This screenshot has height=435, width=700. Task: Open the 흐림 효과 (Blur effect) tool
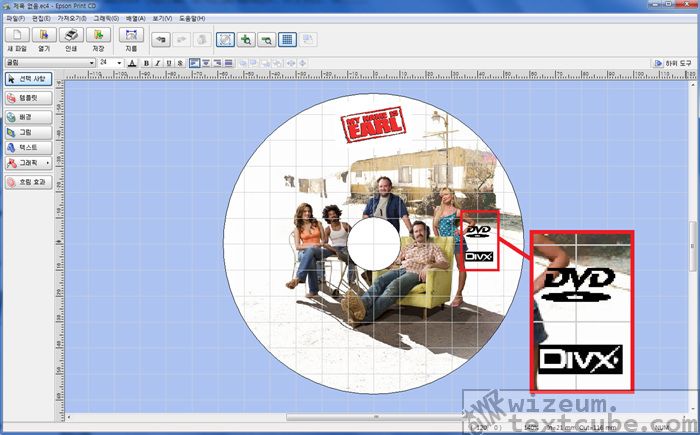pos(29,182)
